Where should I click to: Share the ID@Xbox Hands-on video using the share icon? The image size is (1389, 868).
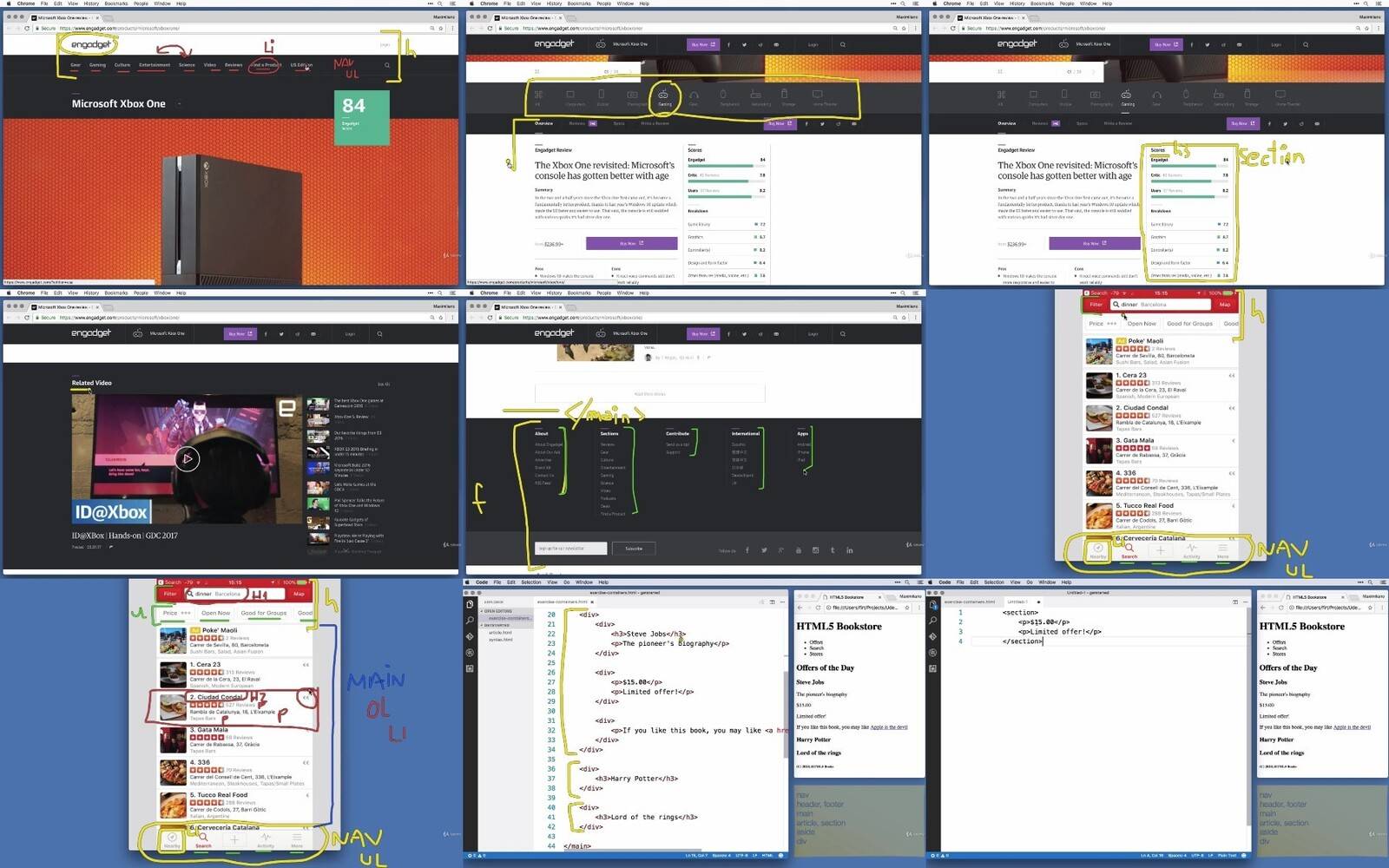point(111,547)
